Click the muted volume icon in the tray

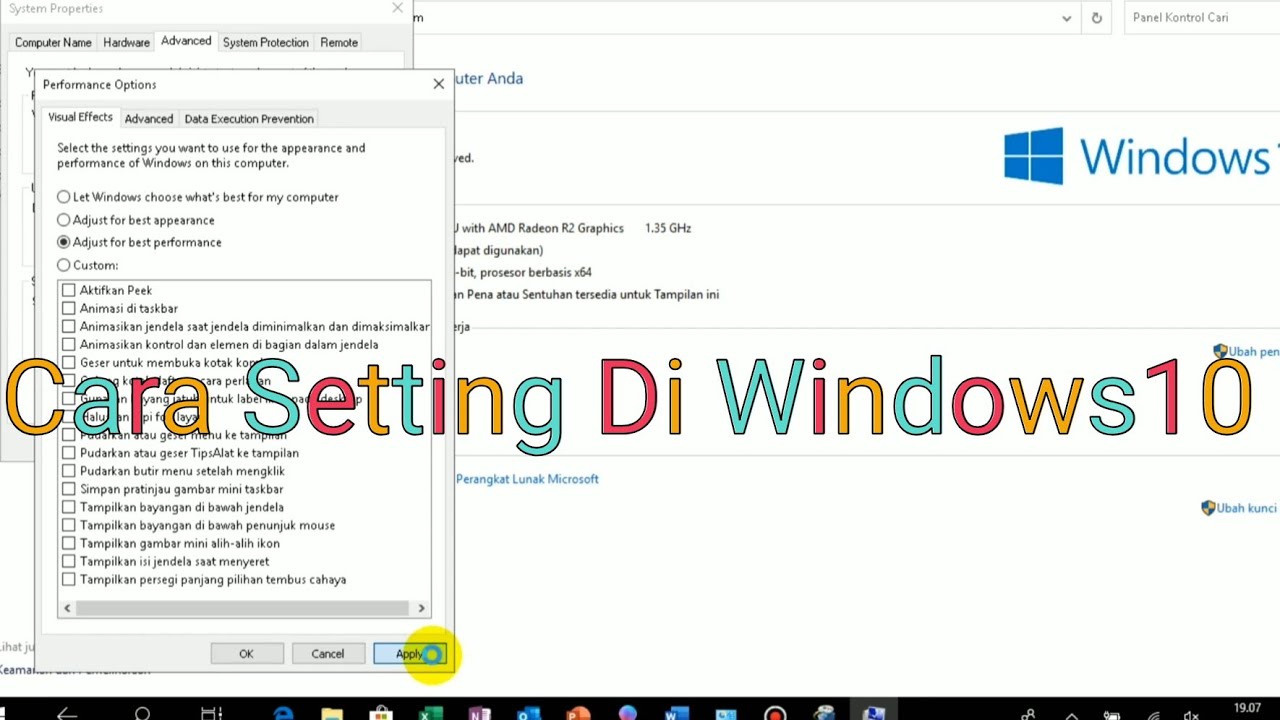coord(1191,715)
